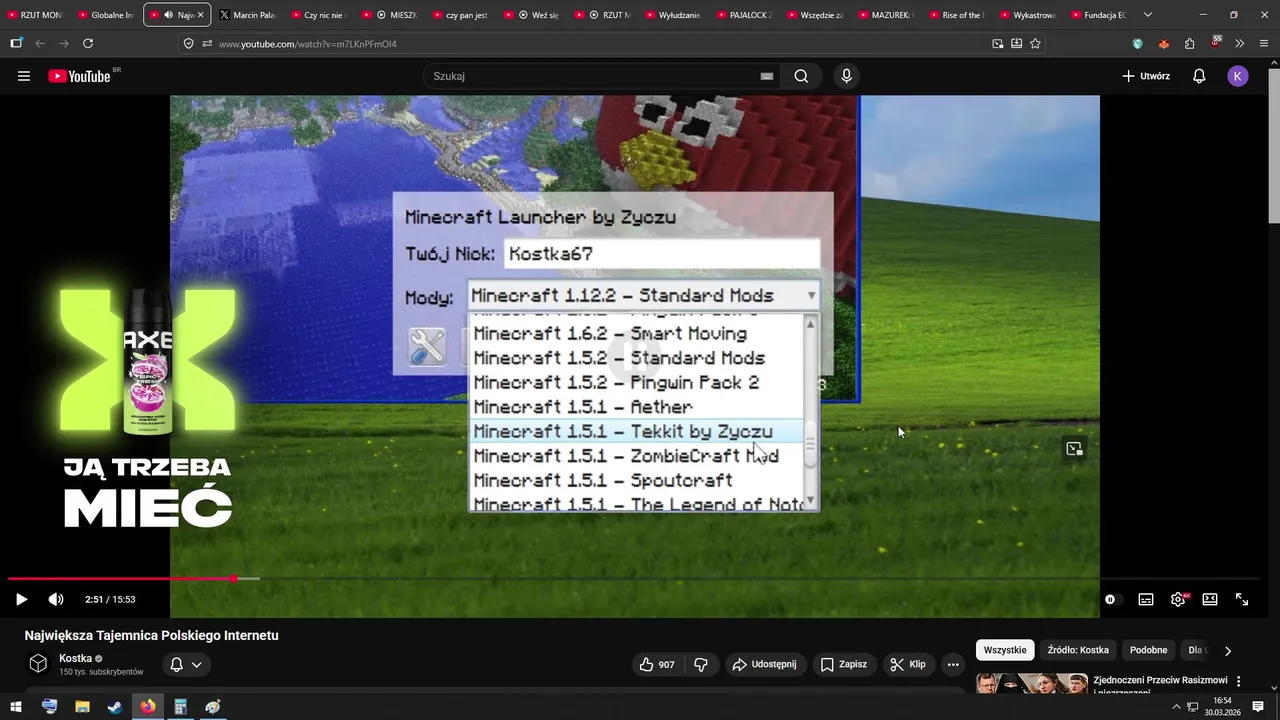Image resolution: width=1280 pixels, height=720 pixels.
Task: Open more actions three-dot menu
Action: click(953, 664)
